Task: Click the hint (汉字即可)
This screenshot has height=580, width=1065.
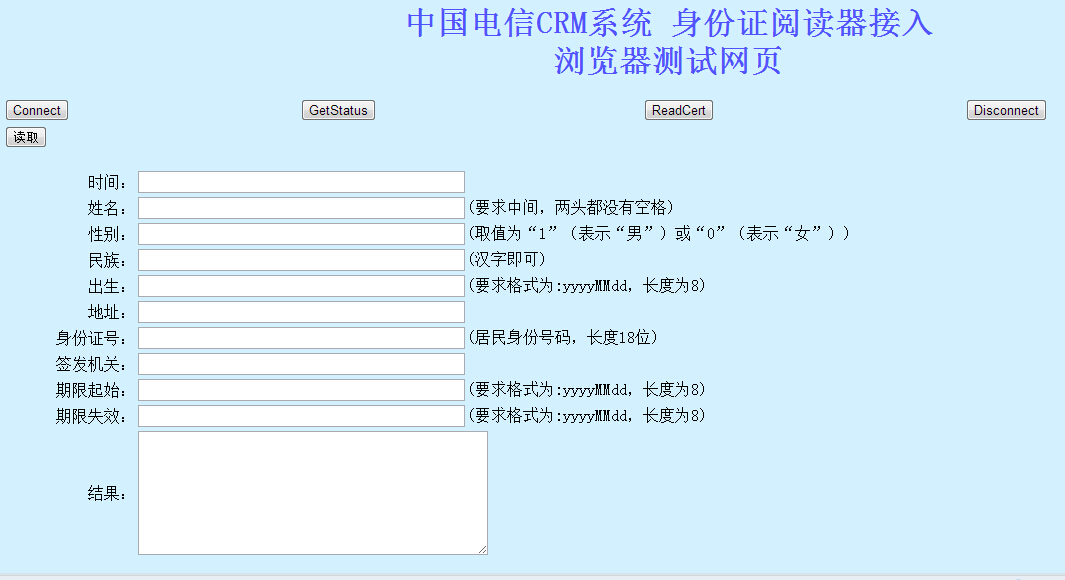Action: (507, 259)
